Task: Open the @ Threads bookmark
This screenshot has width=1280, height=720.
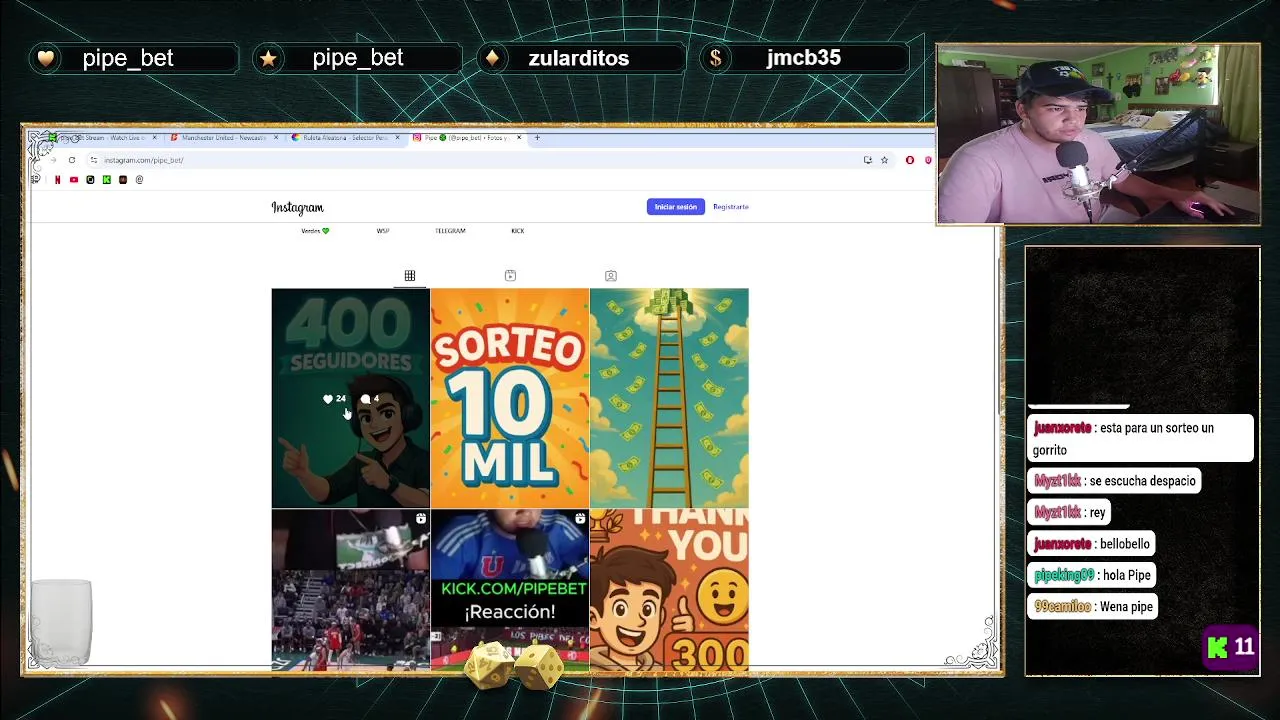Action: pyautogui.click(x=139, y=180)
